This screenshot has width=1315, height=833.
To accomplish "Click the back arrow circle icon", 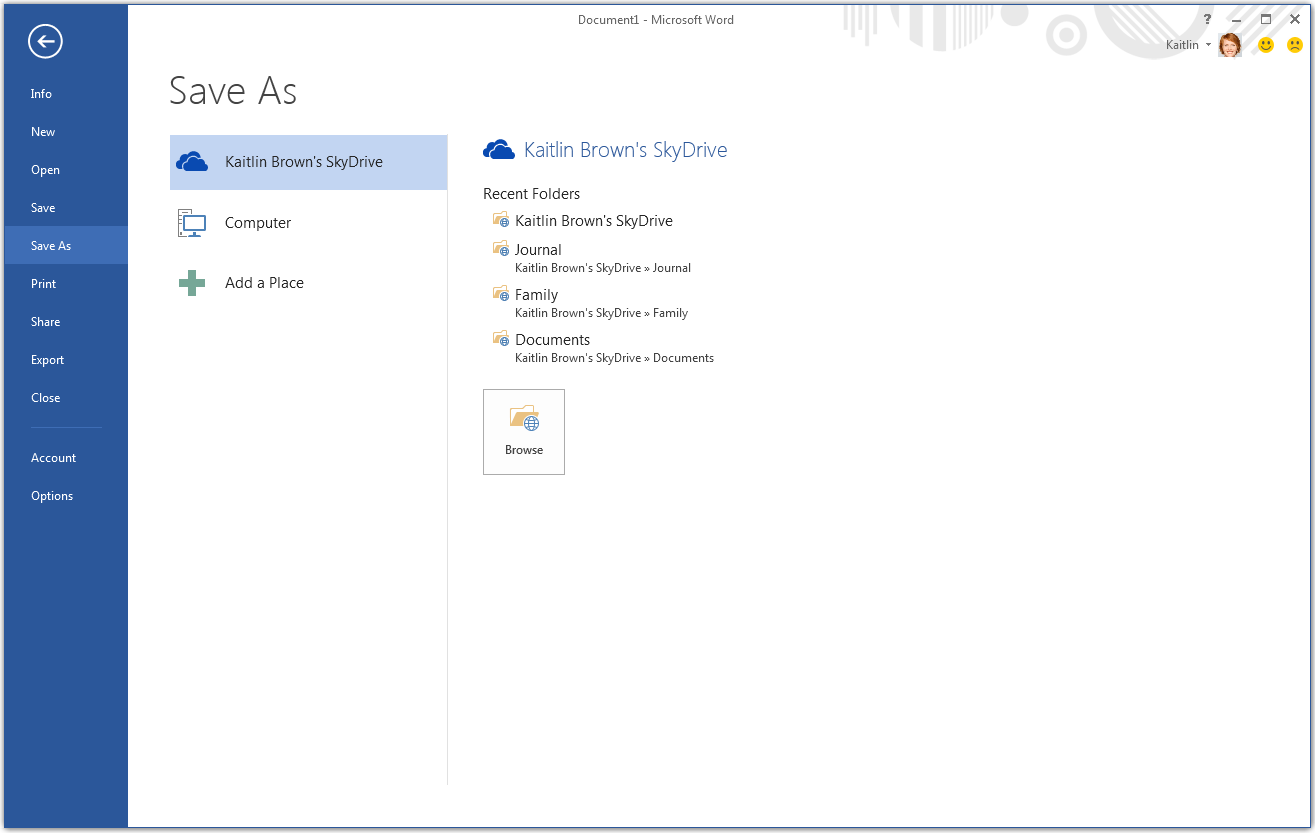I will click(x=46, y=41).
